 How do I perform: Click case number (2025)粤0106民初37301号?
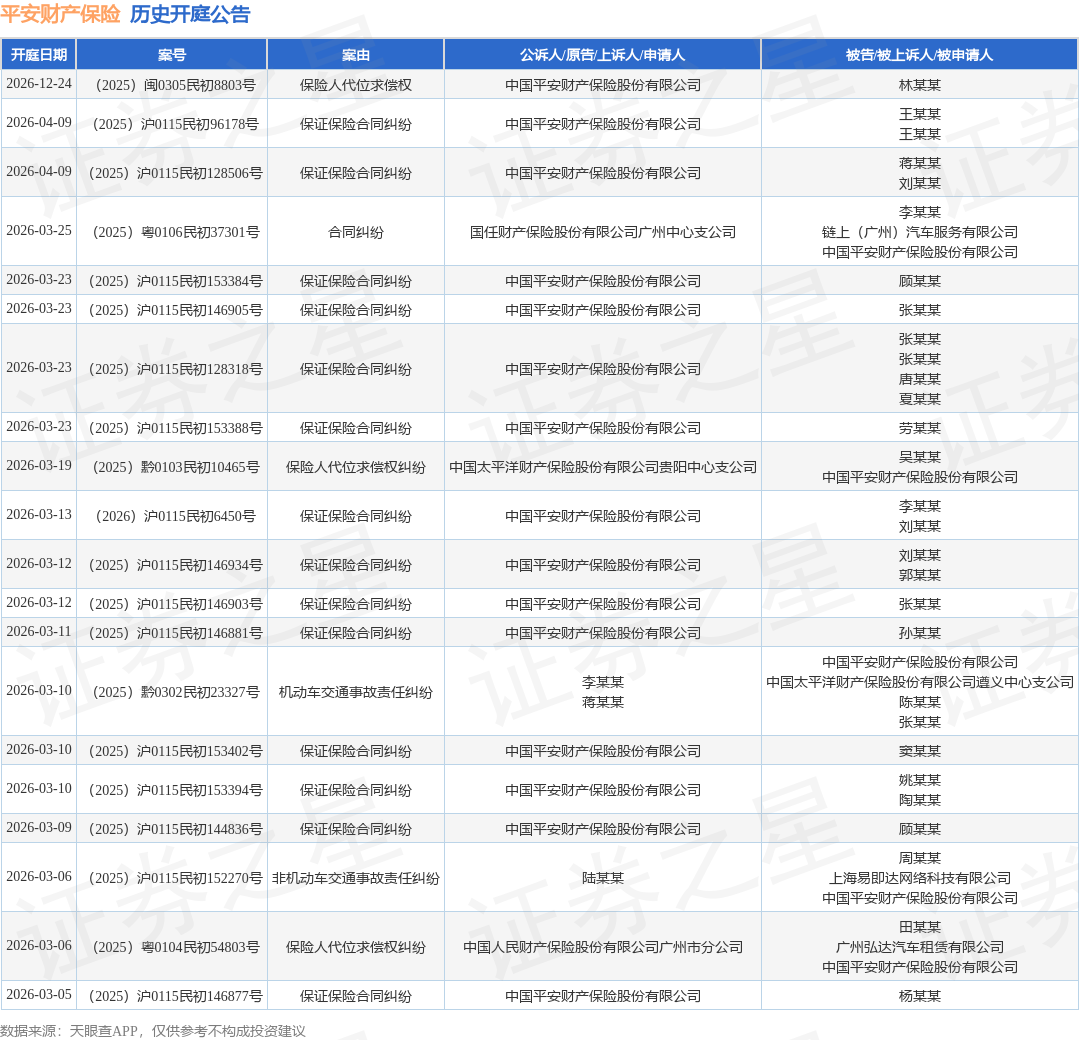(171, 233)
